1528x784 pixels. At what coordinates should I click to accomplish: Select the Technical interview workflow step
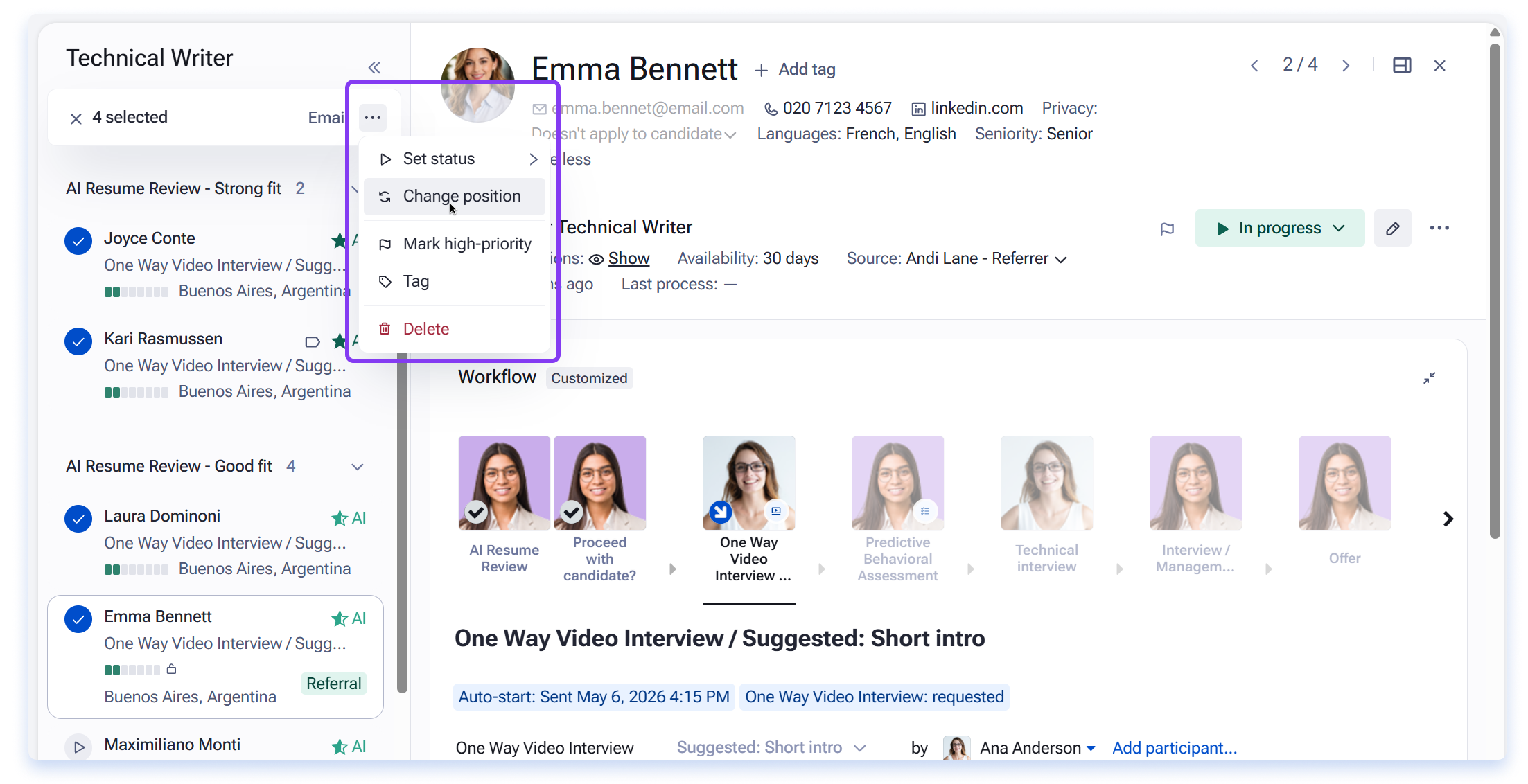pos(1047,506)
